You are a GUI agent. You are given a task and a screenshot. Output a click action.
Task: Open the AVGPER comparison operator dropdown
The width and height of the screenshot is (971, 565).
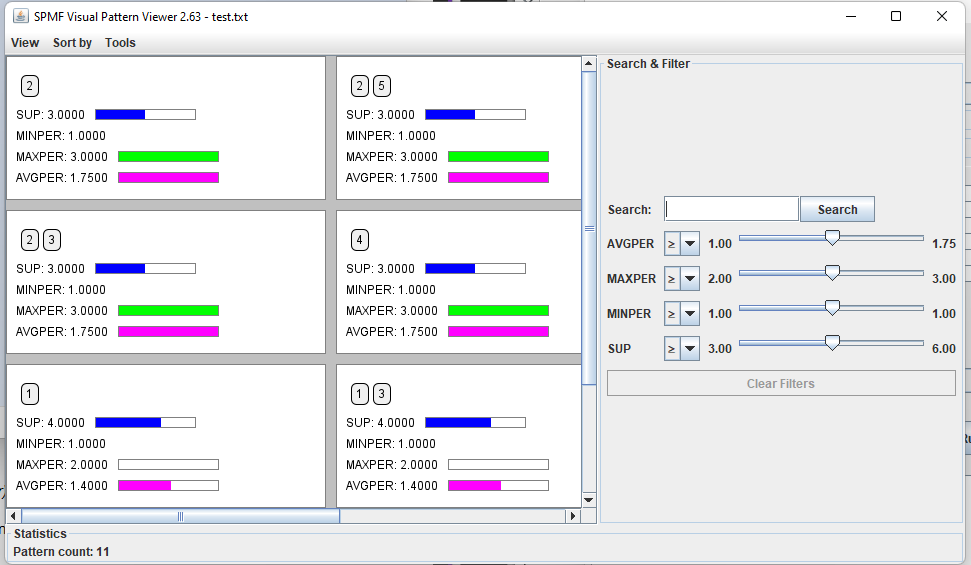(x=689, y=244)
